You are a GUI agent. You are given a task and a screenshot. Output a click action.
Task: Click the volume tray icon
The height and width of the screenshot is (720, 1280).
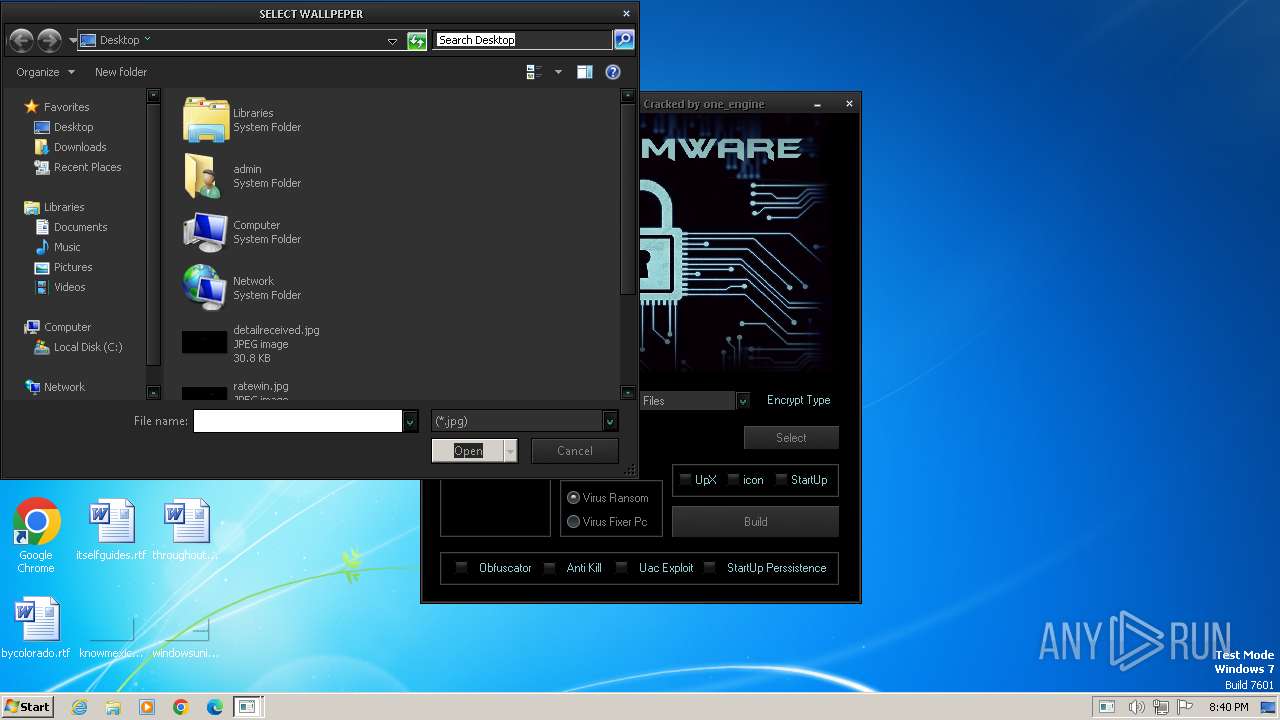(1137, 707)
